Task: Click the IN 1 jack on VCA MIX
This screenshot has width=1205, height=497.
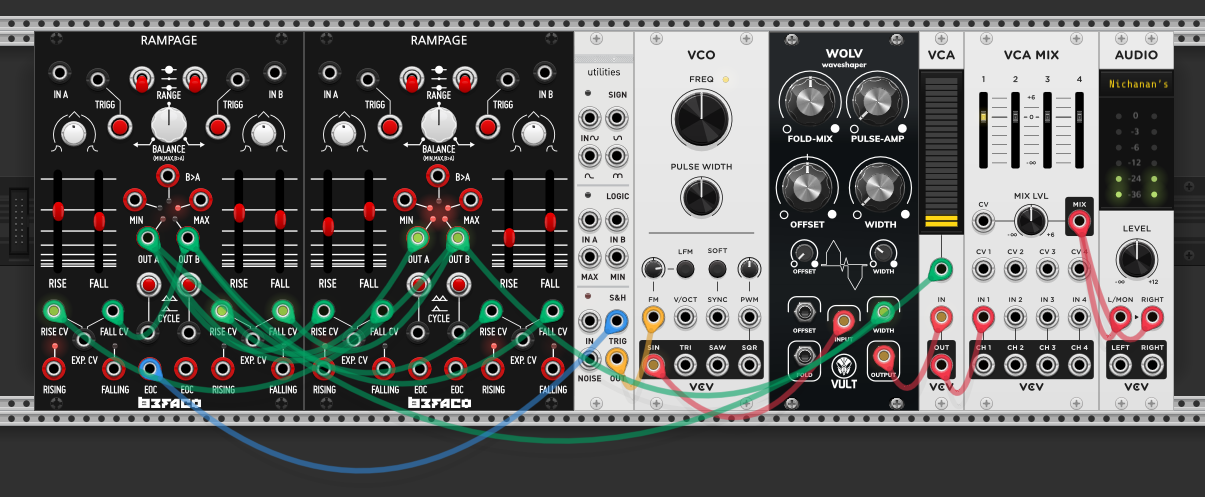Action: click(x=984, y=318)
